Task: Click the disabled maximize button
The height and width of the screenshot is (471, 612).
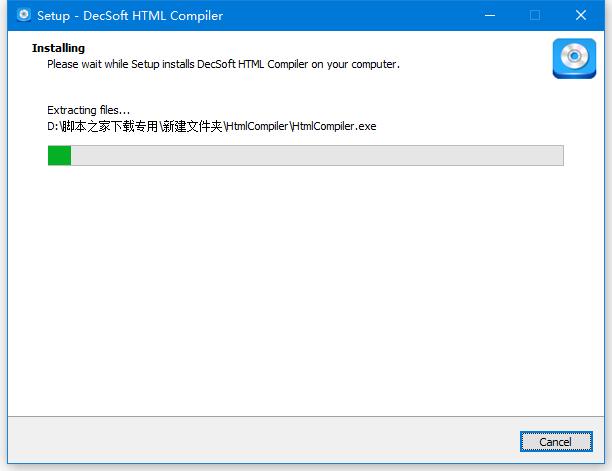Action: coord(535,15)
